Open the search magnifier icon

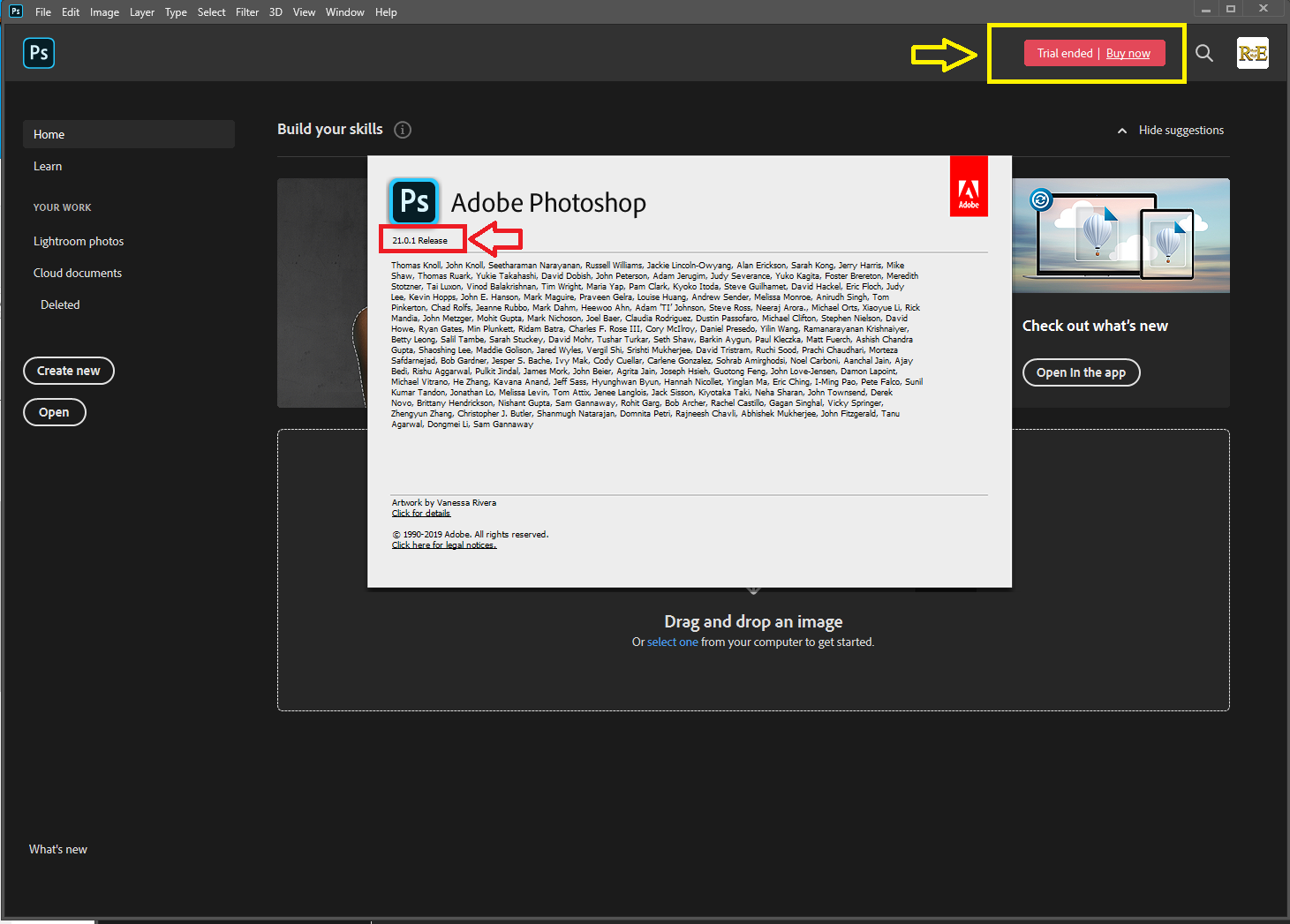1204,53
